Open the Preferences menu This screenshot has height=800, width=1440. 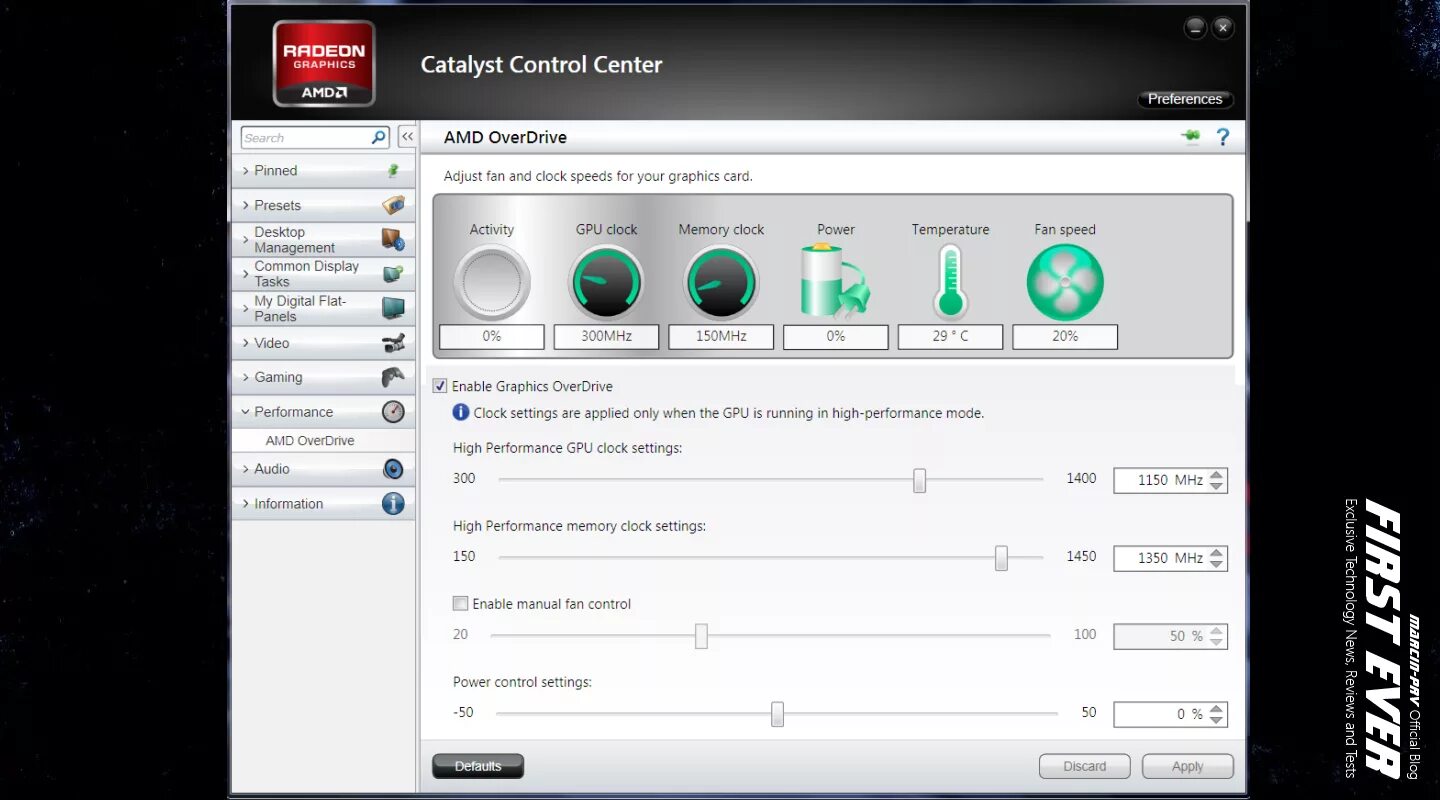(1185, 99)
